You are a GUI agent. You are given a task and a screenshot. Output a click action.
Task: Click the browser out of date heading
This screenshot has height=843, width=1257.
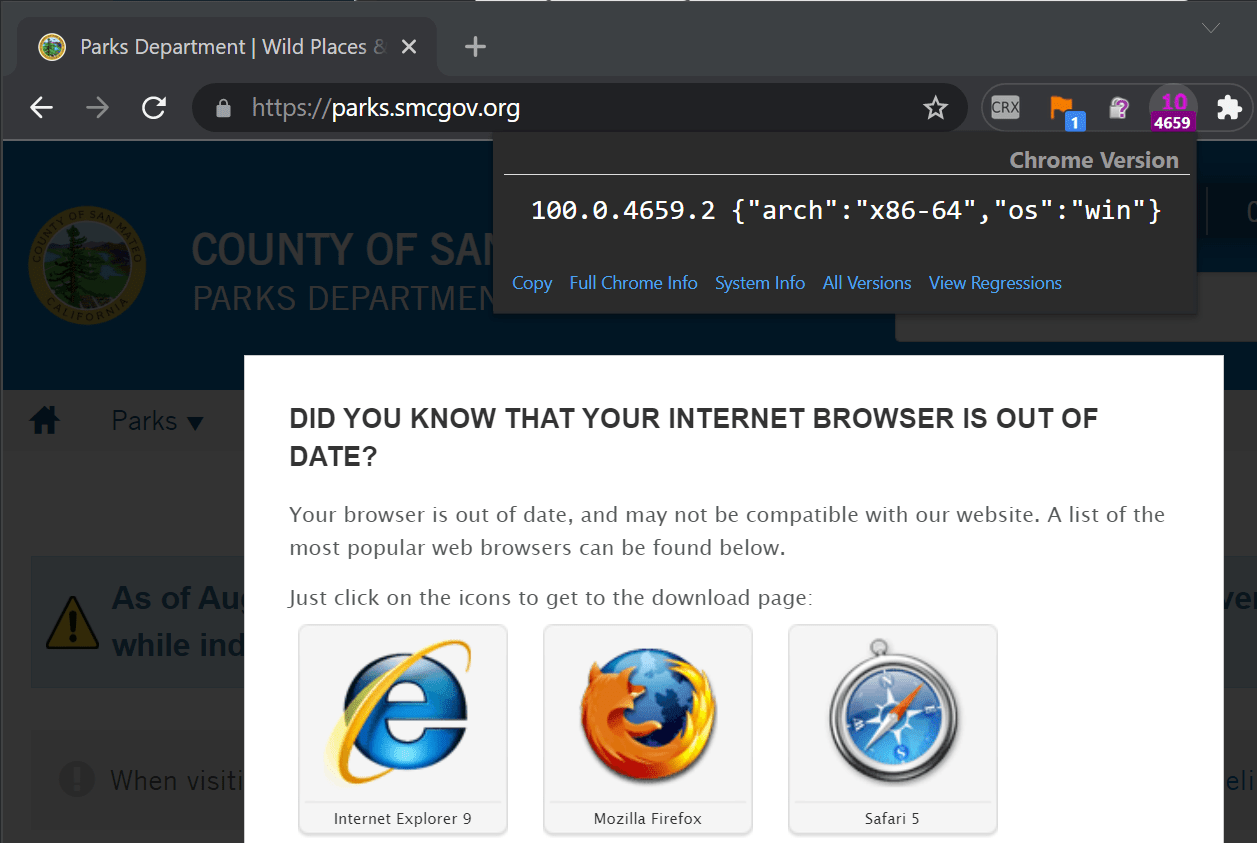click(693, 438)
